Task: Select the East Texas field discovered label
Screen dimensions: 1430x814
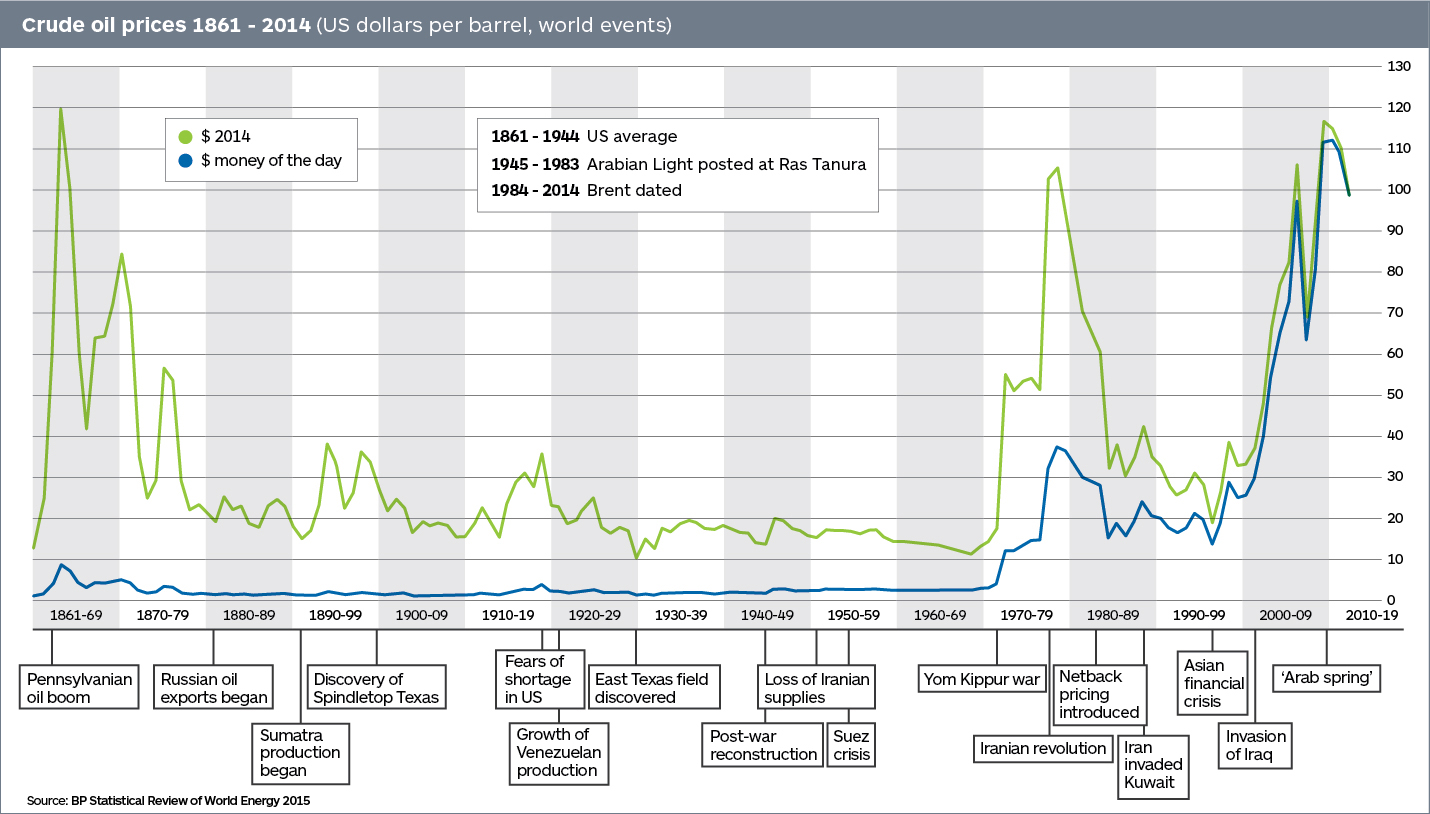Action: coord(651,688)
